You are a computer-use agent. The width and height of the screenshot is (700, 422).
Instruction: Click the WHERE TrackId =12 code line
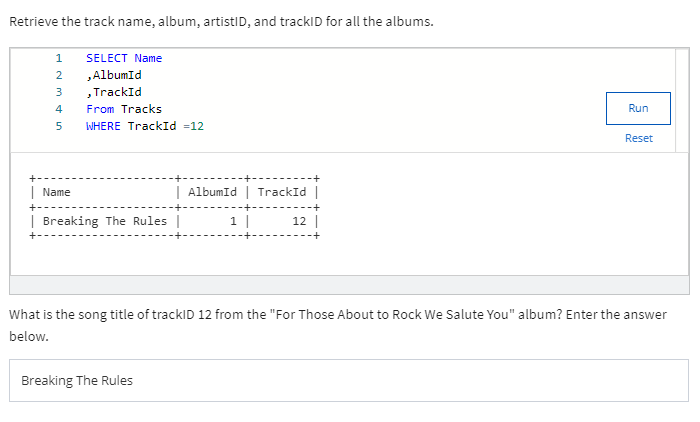coord(145,126)
